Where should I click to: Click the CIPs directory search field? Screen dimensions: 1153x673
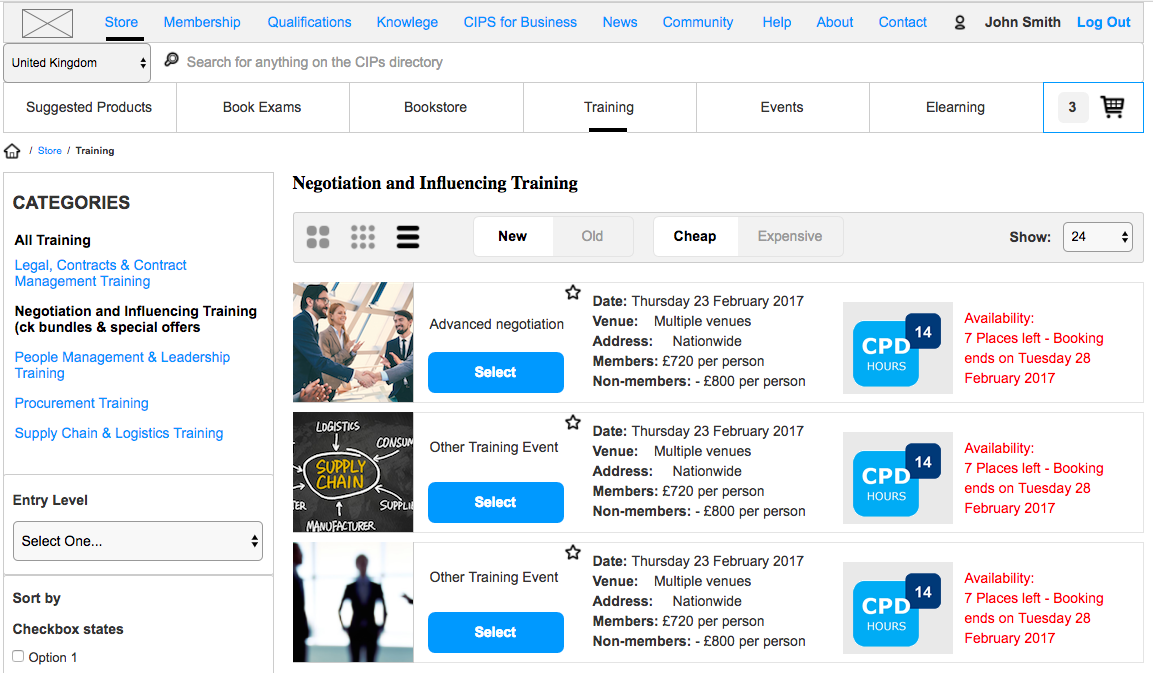click(x=647, y=63)
